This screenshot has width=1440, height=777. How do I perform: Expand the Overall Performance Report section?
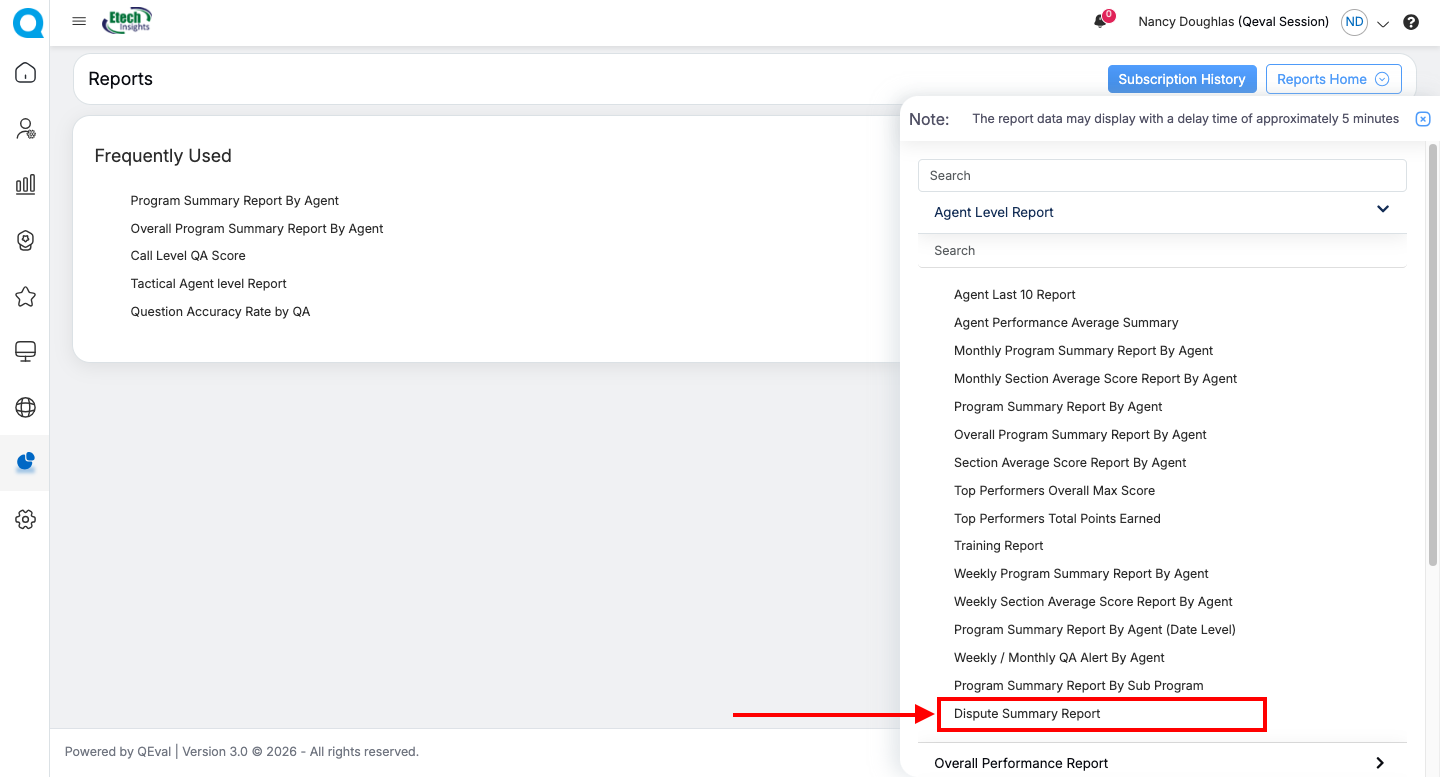coord(1380,763)
